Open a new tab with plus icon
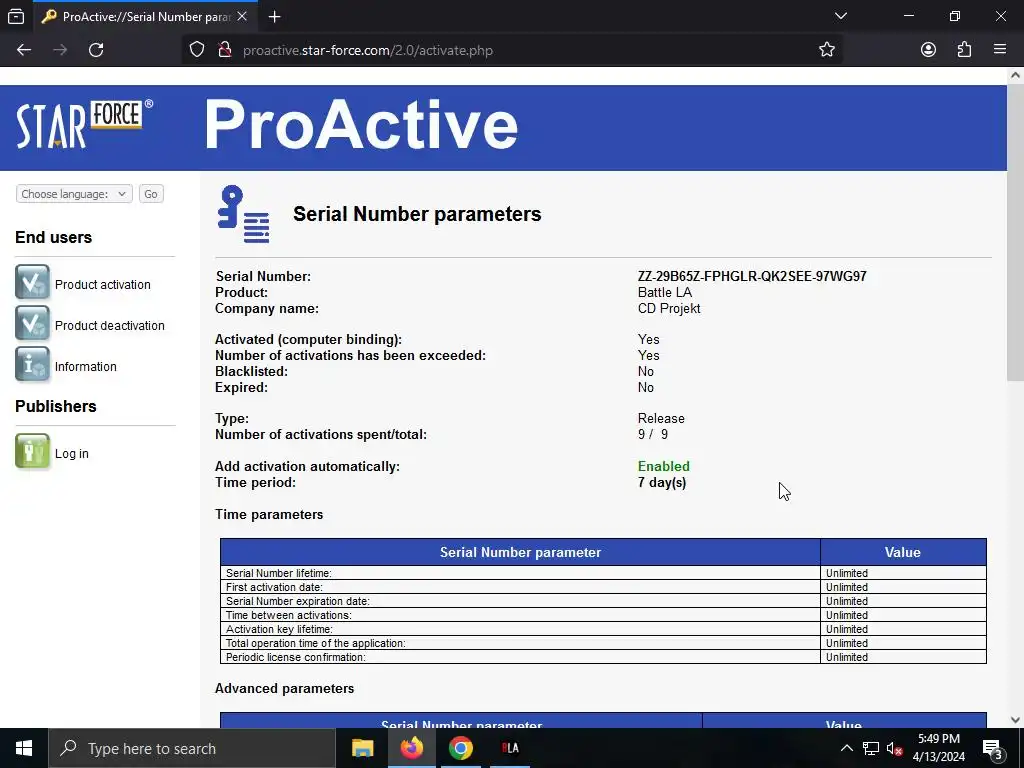Screen dimensions: 1024x768 coord(274,17)
